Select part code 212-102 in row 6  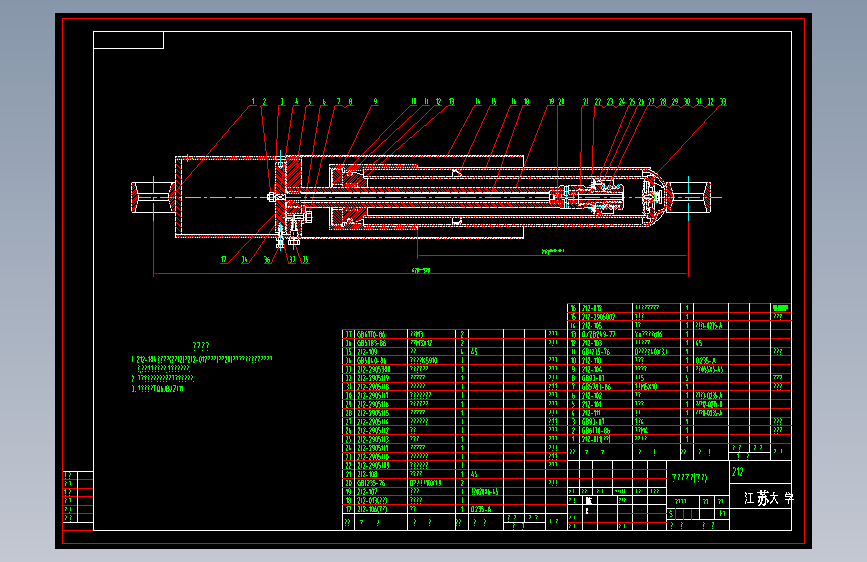[592, 396]
